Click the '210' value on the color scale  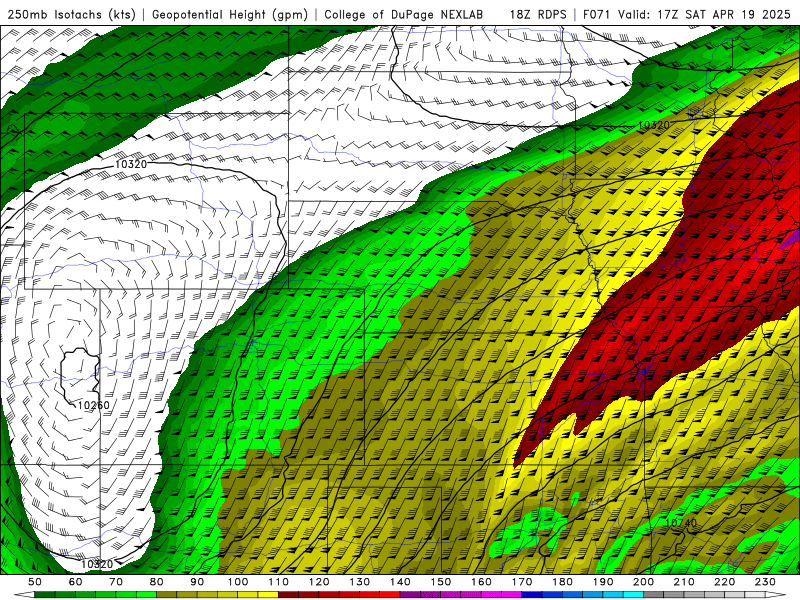point(684,582)
